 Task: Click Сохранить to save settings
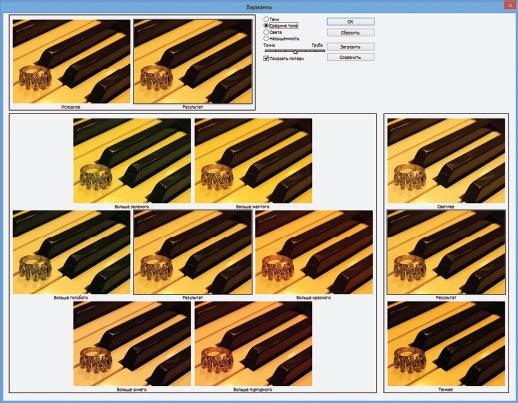350,57
